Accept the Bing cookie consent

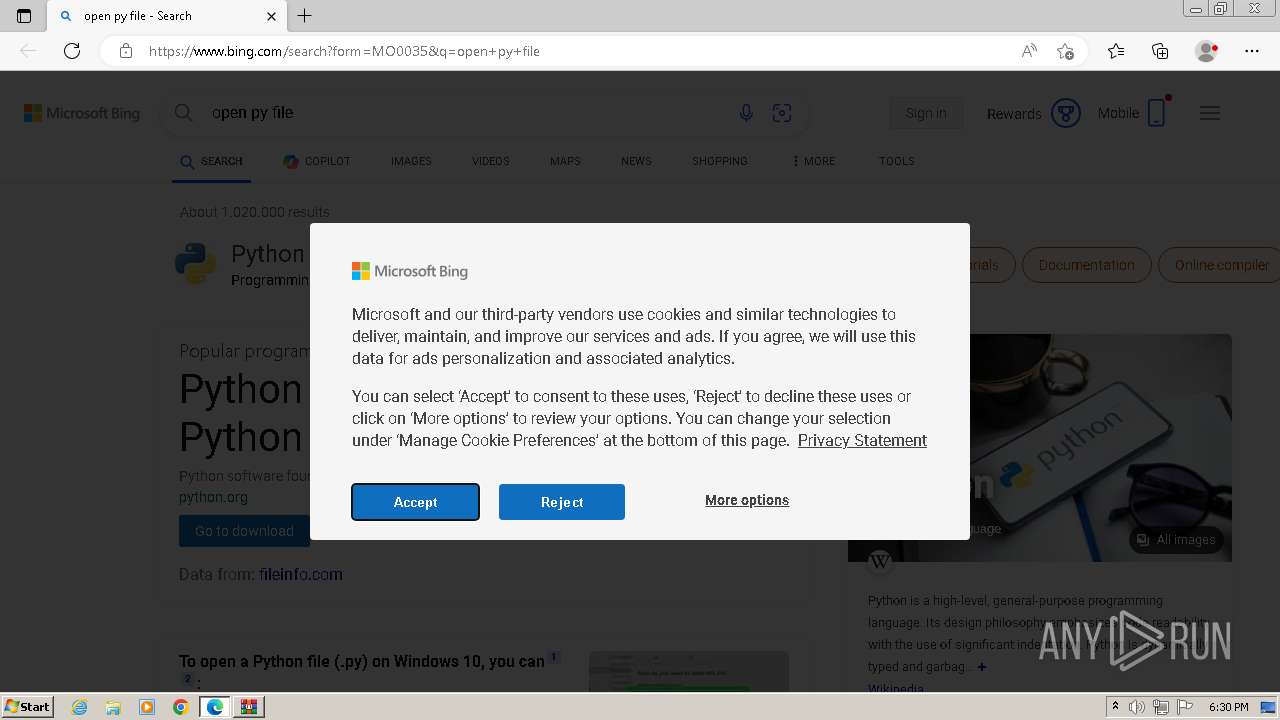(415, 502)
